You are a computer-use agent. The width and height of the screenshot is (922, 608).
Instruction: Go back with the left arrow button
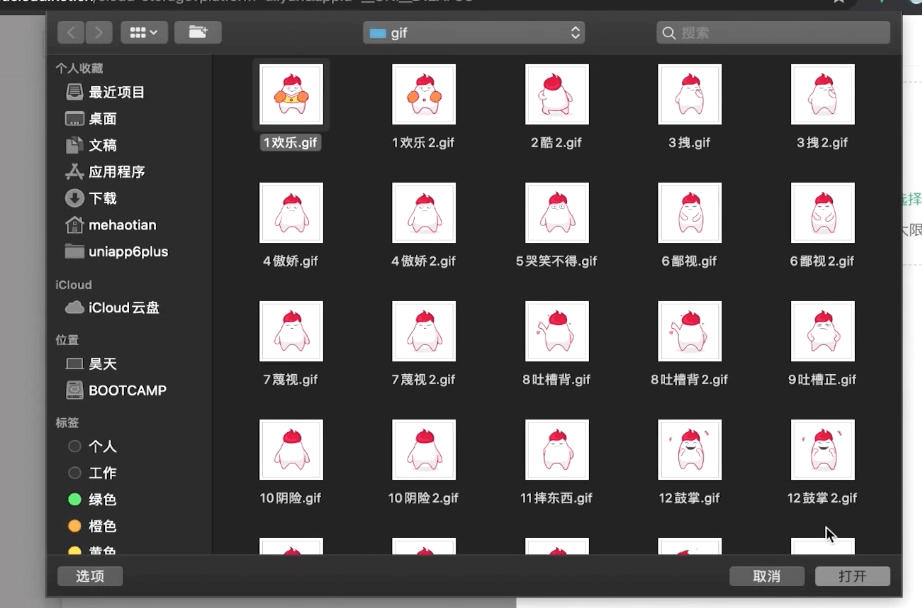(71, 32)
